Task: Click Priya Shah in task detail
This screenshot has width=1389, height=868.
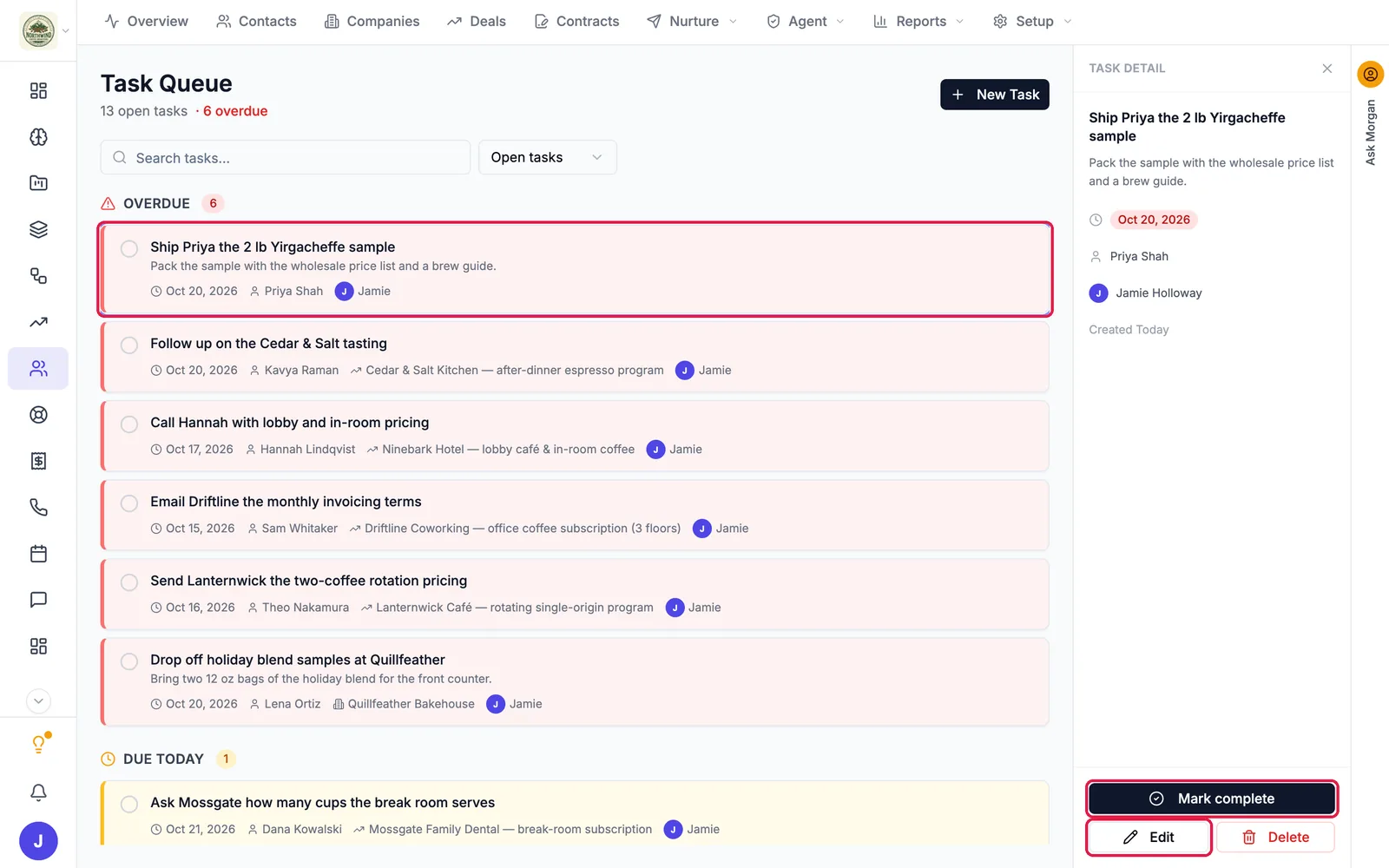Action: click(1139, 257)
